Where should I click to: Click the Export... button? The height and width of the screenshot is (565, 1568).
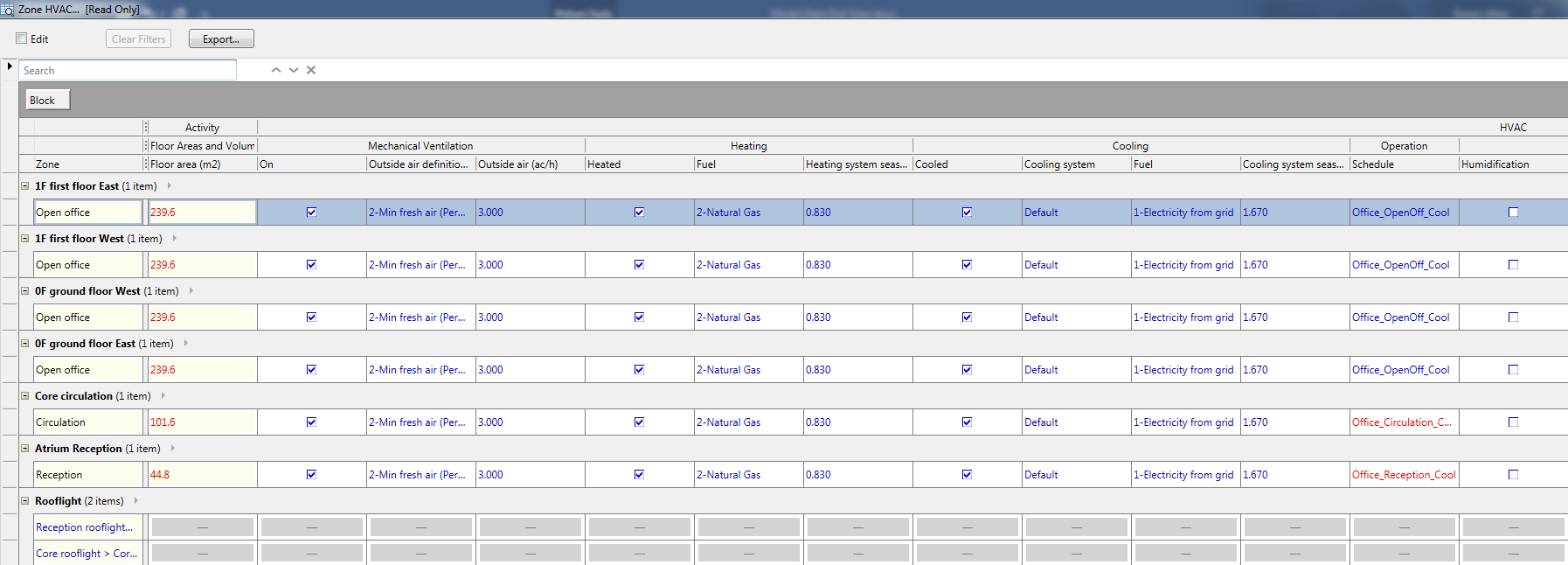coord(221,39)
